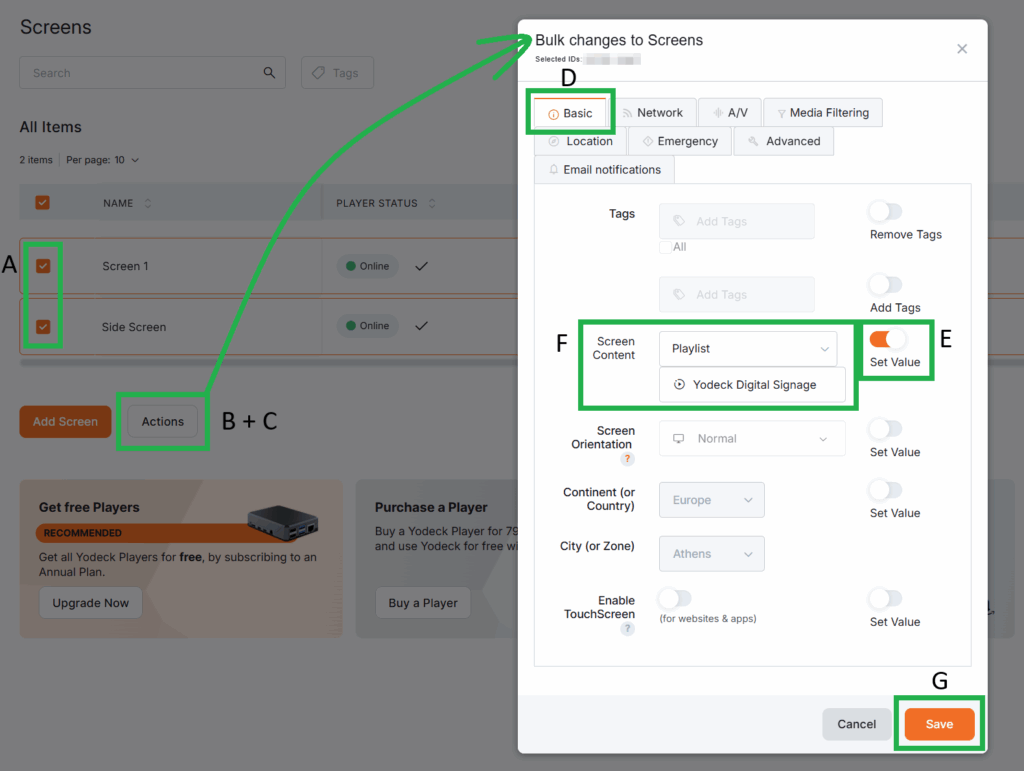Disable the Screen Content Set Value toggle
The width and height of the screenshot is (1024, 771).
(887, 339)
